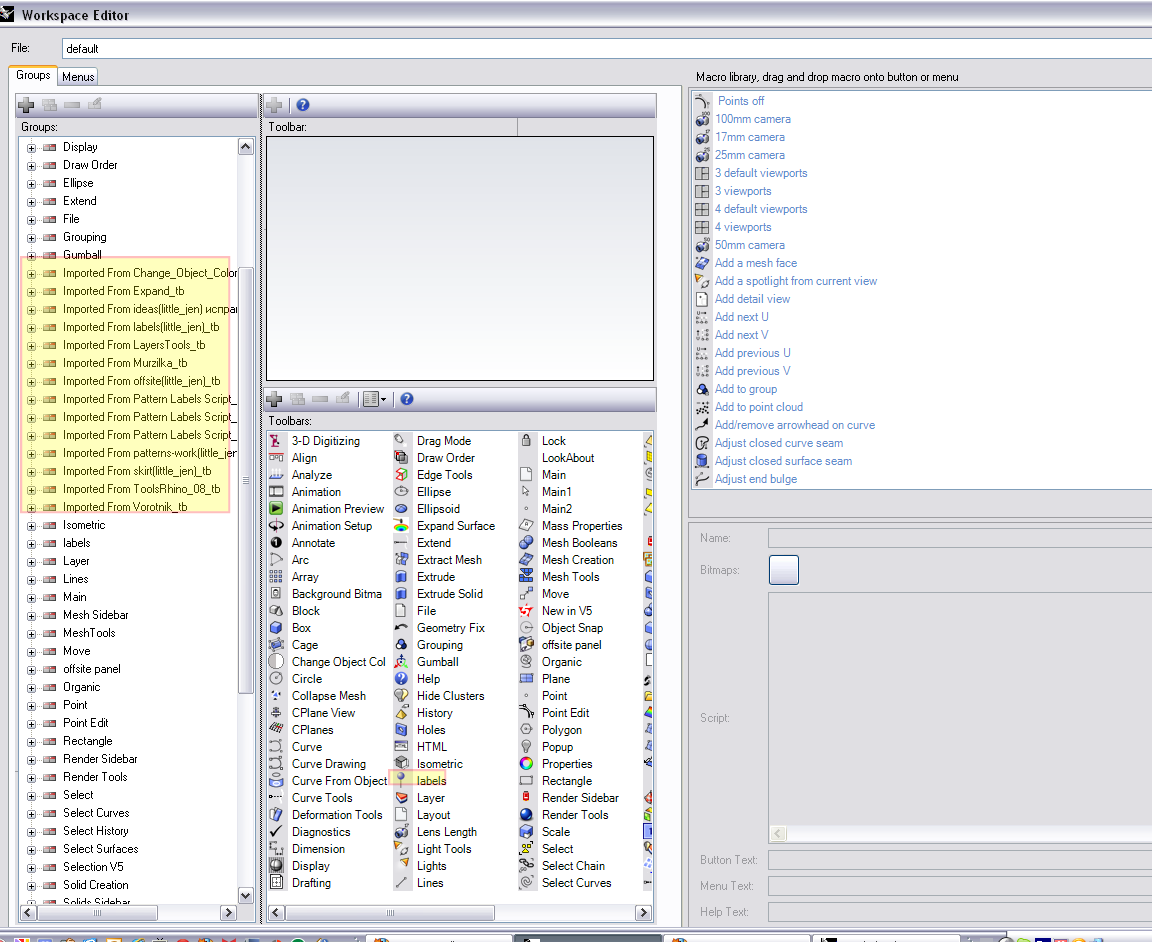The width and height of the screenshot is (1152, 942).
Task: Click the Render Tools sphere icon
Action: [526, 815]
